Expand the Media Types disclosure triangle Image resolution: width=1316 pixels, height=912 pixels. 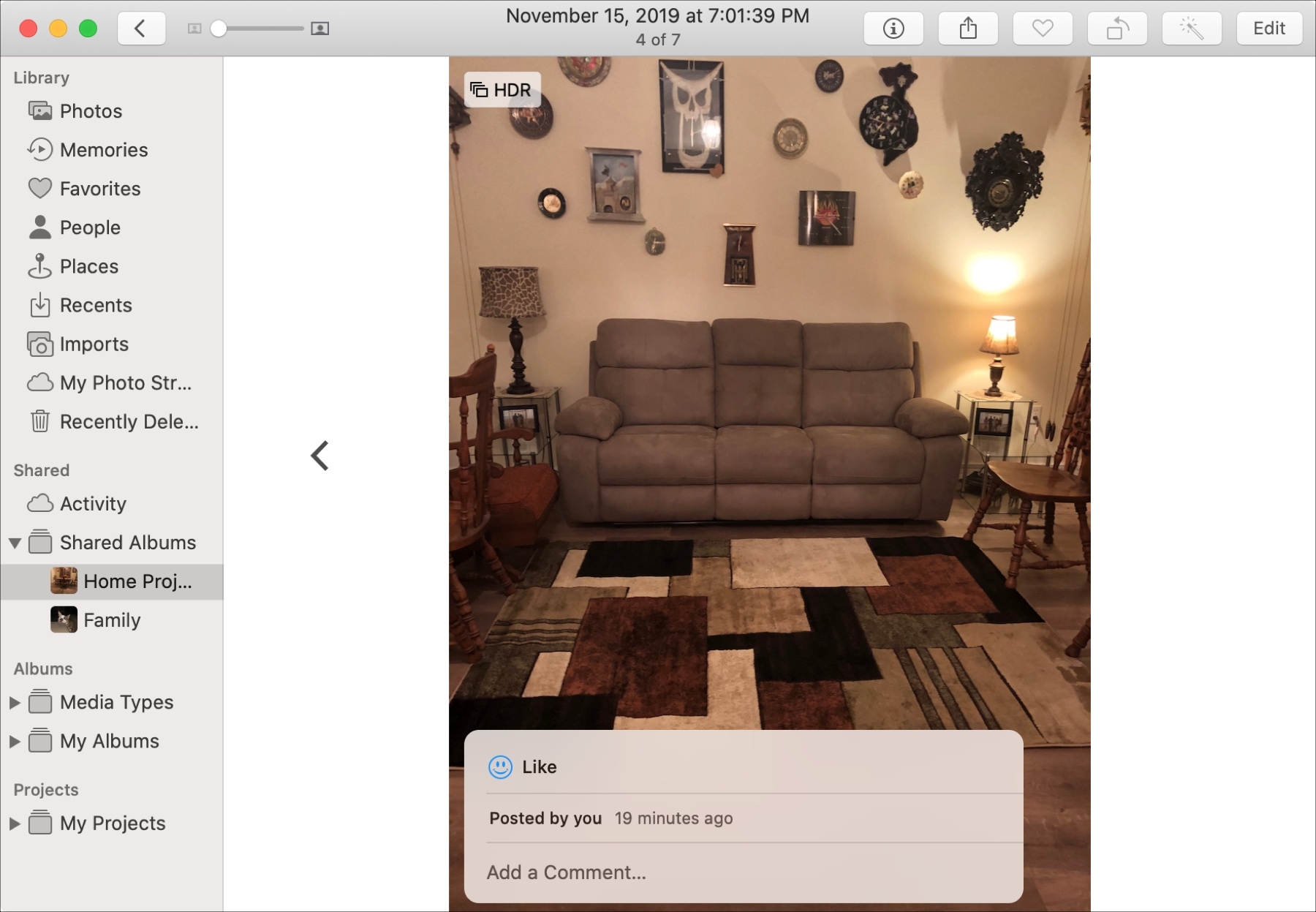(14, 702)
